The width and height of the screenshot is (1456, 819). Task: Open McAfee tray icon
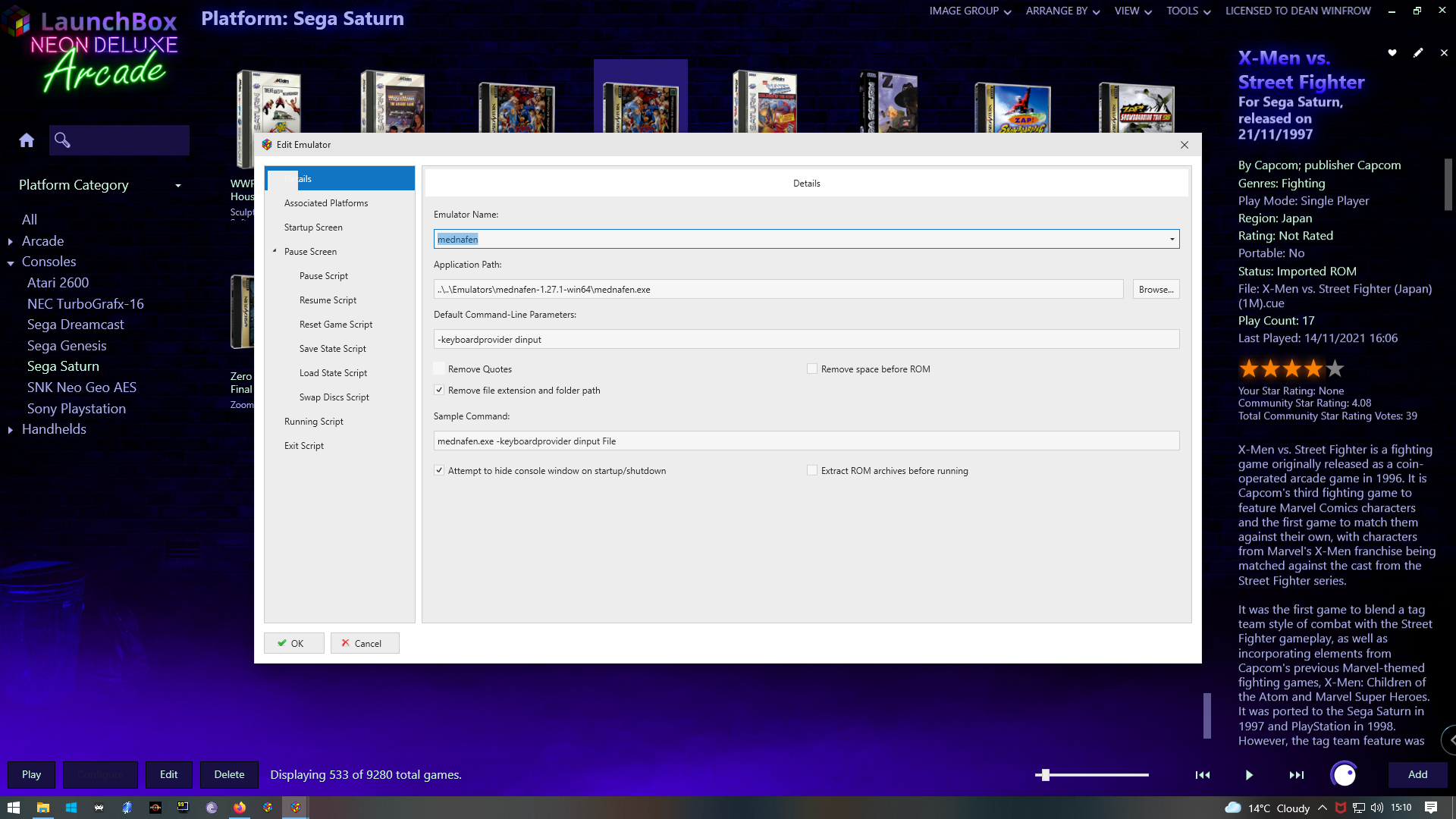click(1341, 808)
